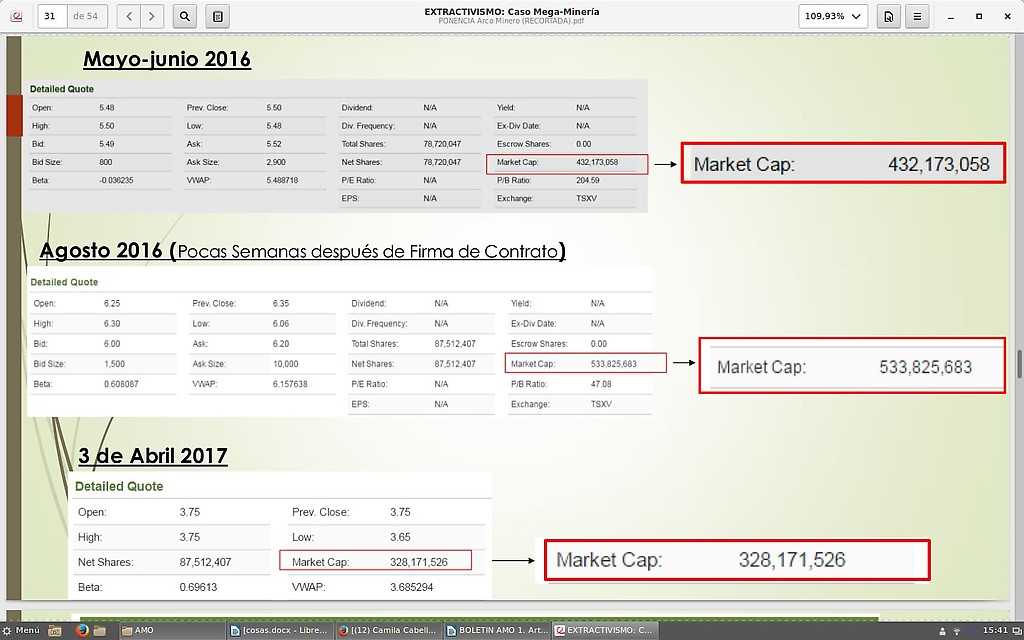Click the vertical scrollbar handle
The image size is (1024, 640).
[1019, 363]
